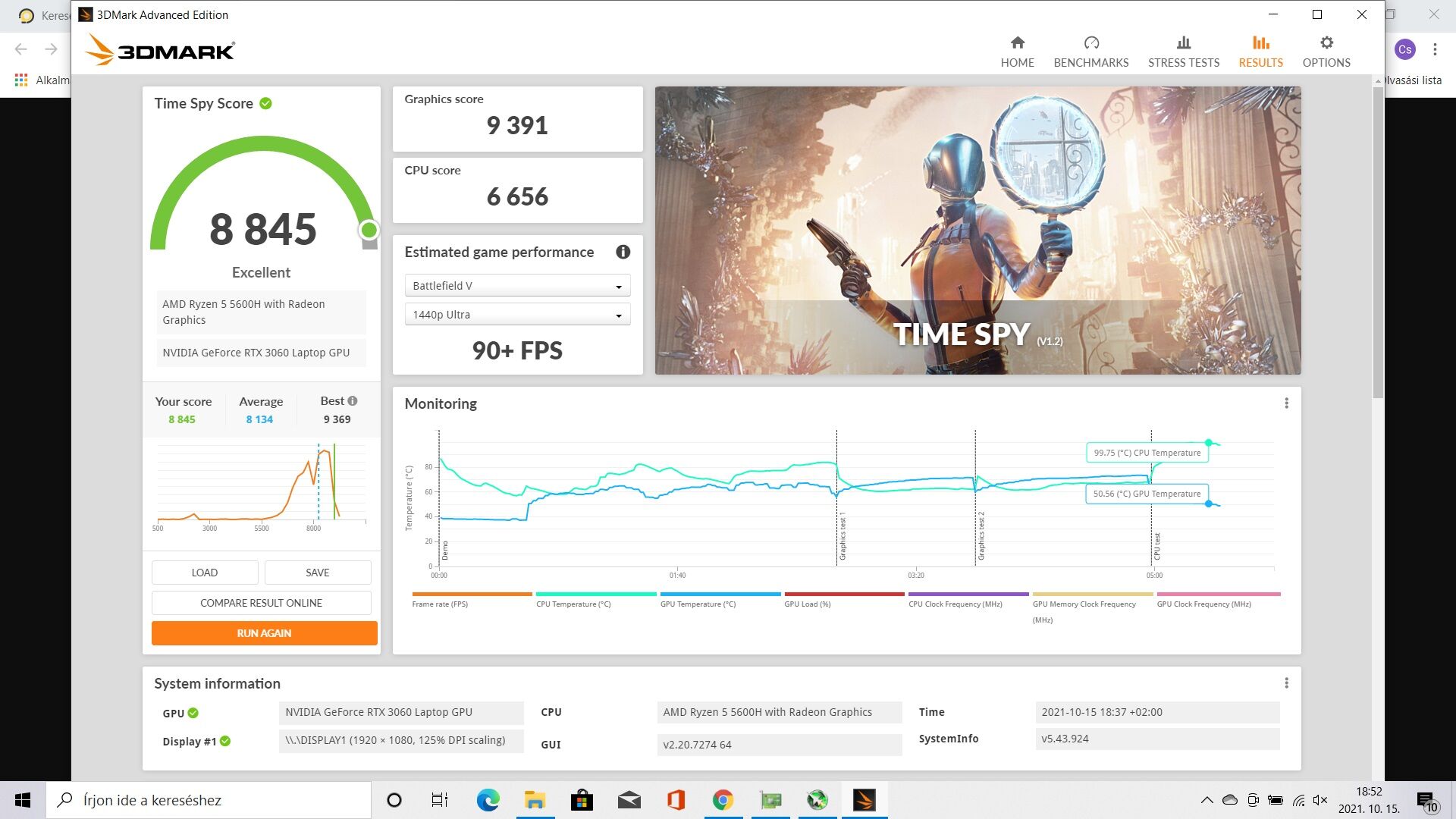Open the Battlefield V game dropdown

(517, 286)
